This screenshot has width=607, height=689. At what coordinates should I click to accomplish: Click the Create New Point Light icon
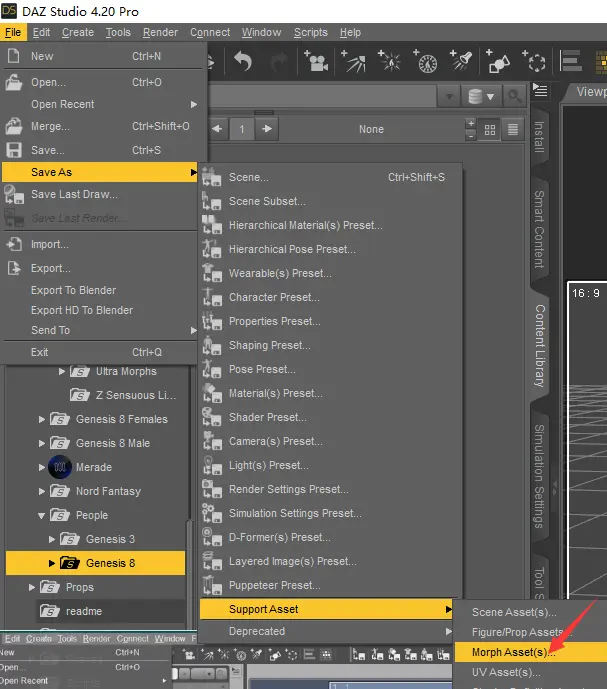[389, 61]
